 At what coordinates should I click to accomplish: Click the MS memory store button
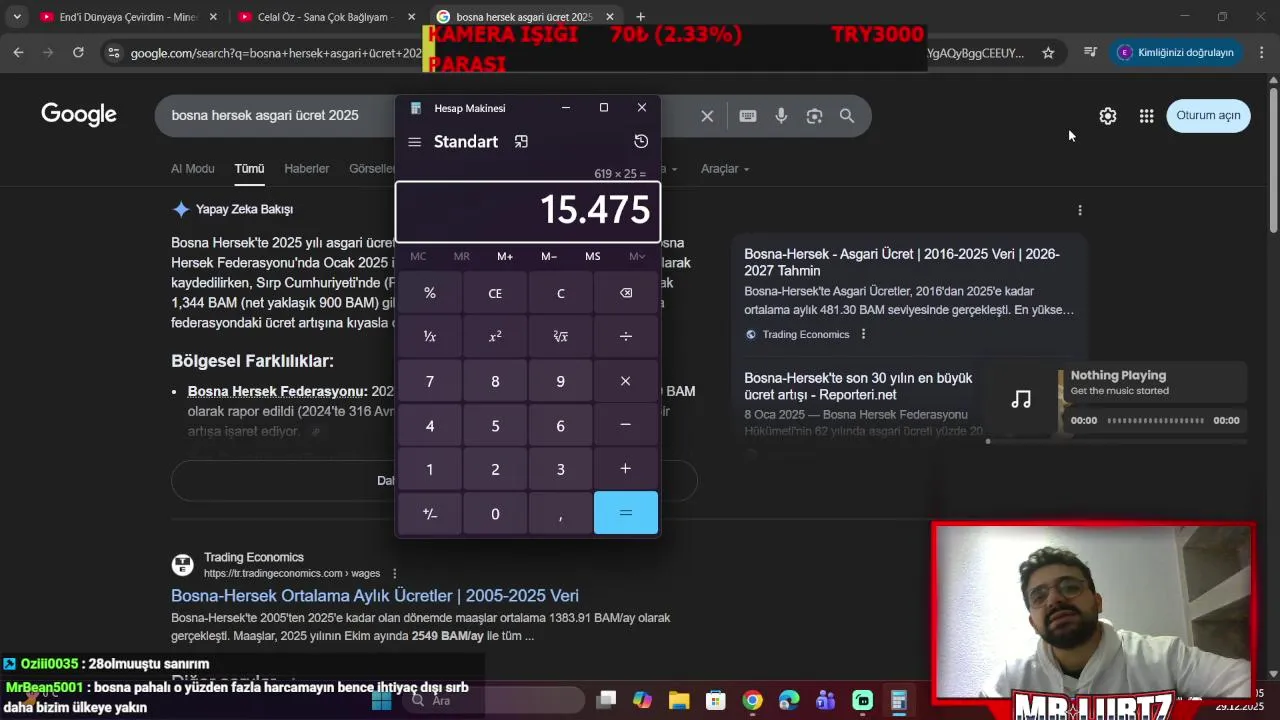click(593, 256)
